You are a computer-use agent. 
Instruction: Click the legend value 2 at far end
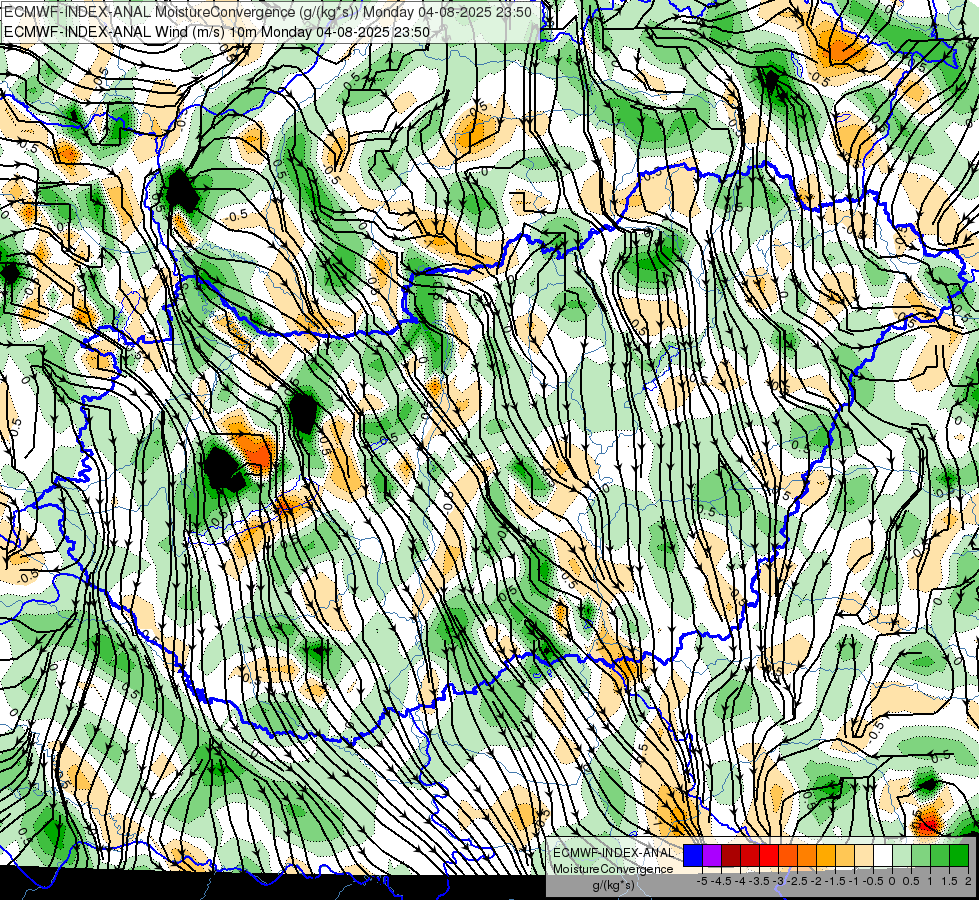point(968,881)
